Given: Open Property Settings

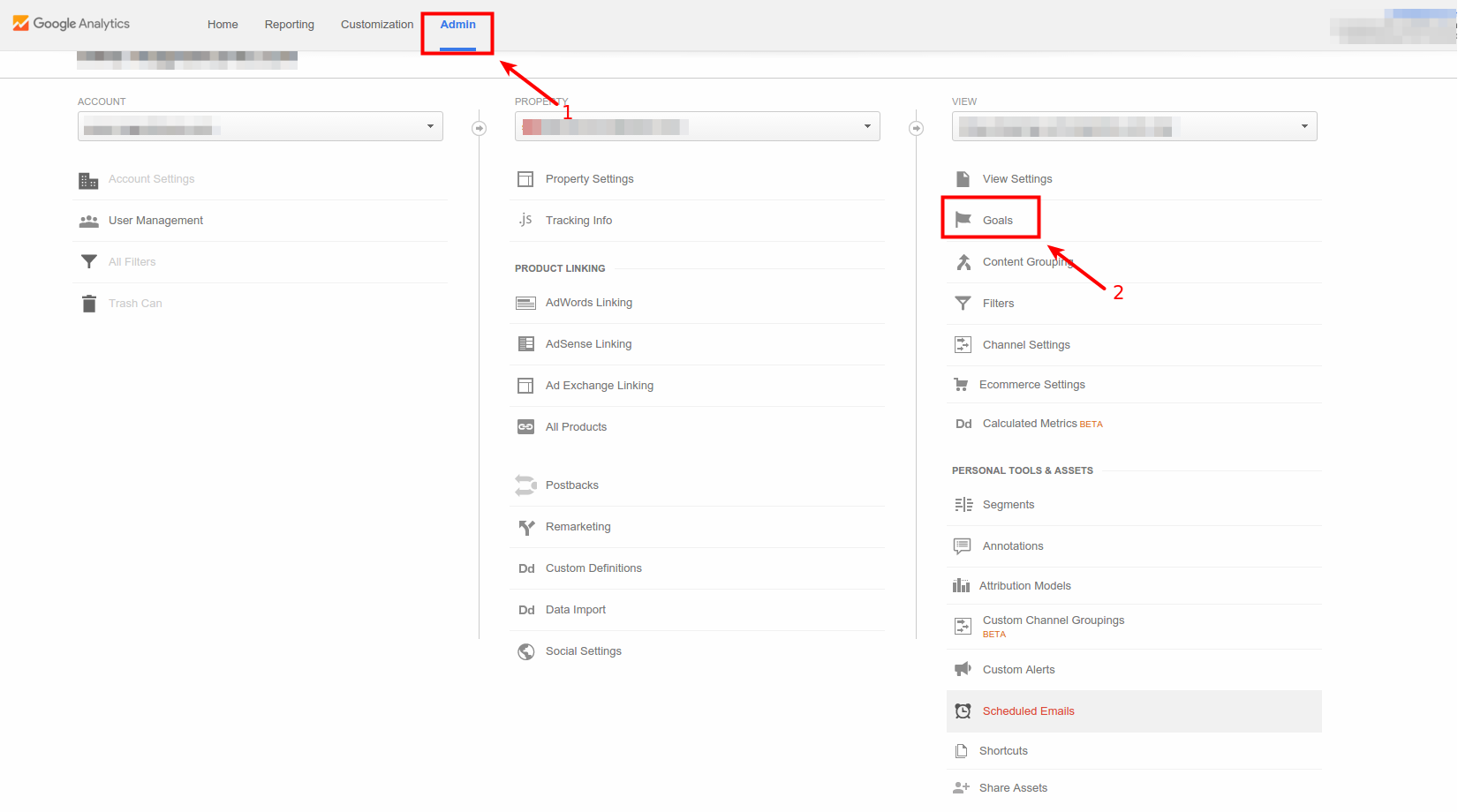Looking at the screenshot, I should point(590,179).
